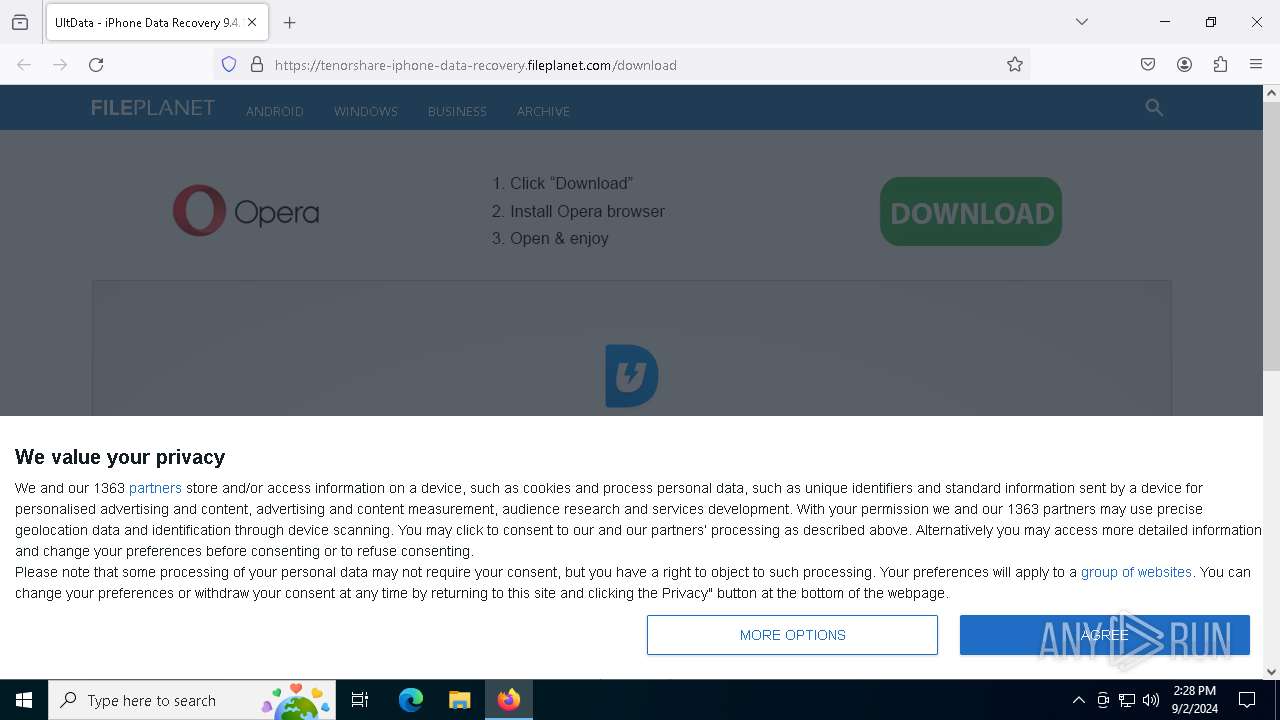This screenshot has height=720, width=1280.
Task: Show hidden system tray icons
Action: click(x=1078, y=700)
